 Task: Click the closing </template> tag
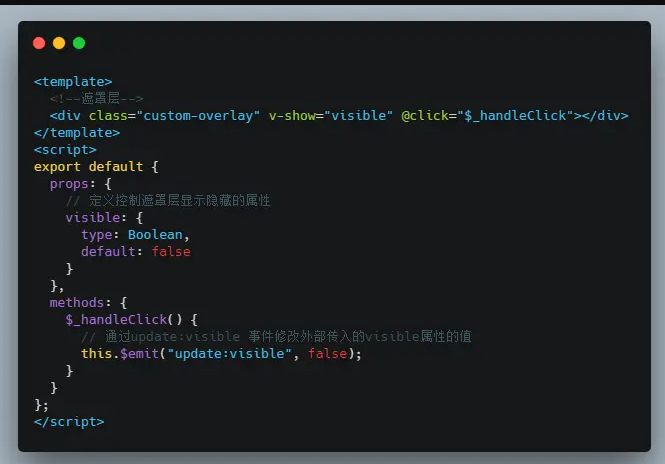click(x=77, y=133)
